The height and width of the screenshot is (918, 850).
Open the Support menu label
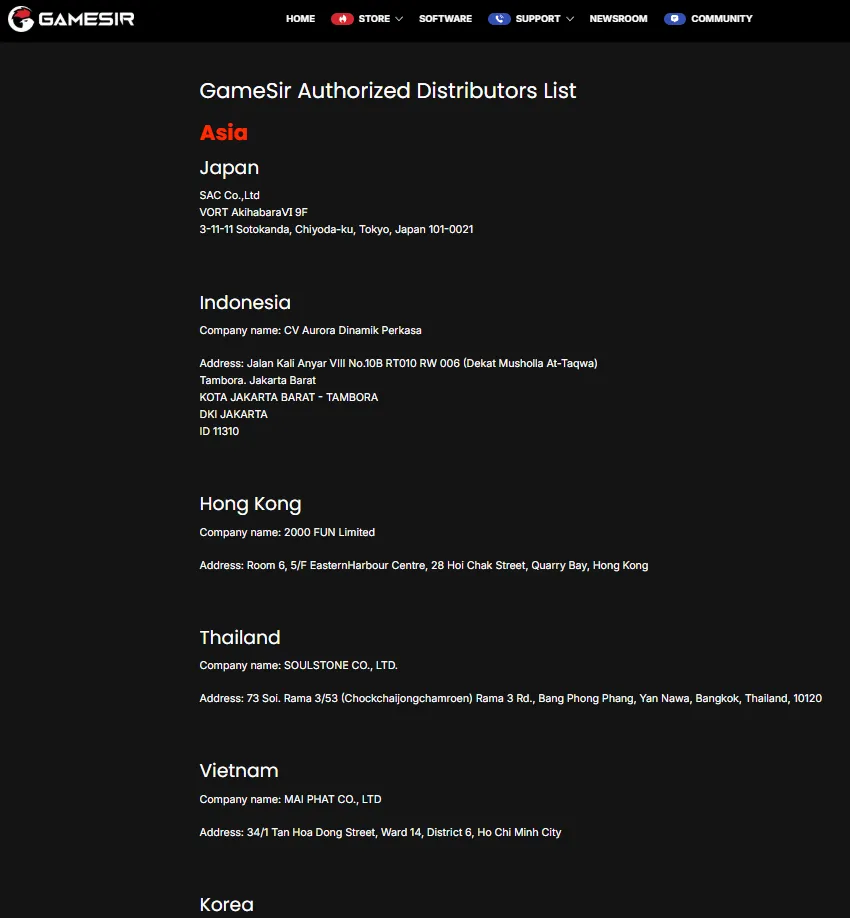tap(538, 19)
